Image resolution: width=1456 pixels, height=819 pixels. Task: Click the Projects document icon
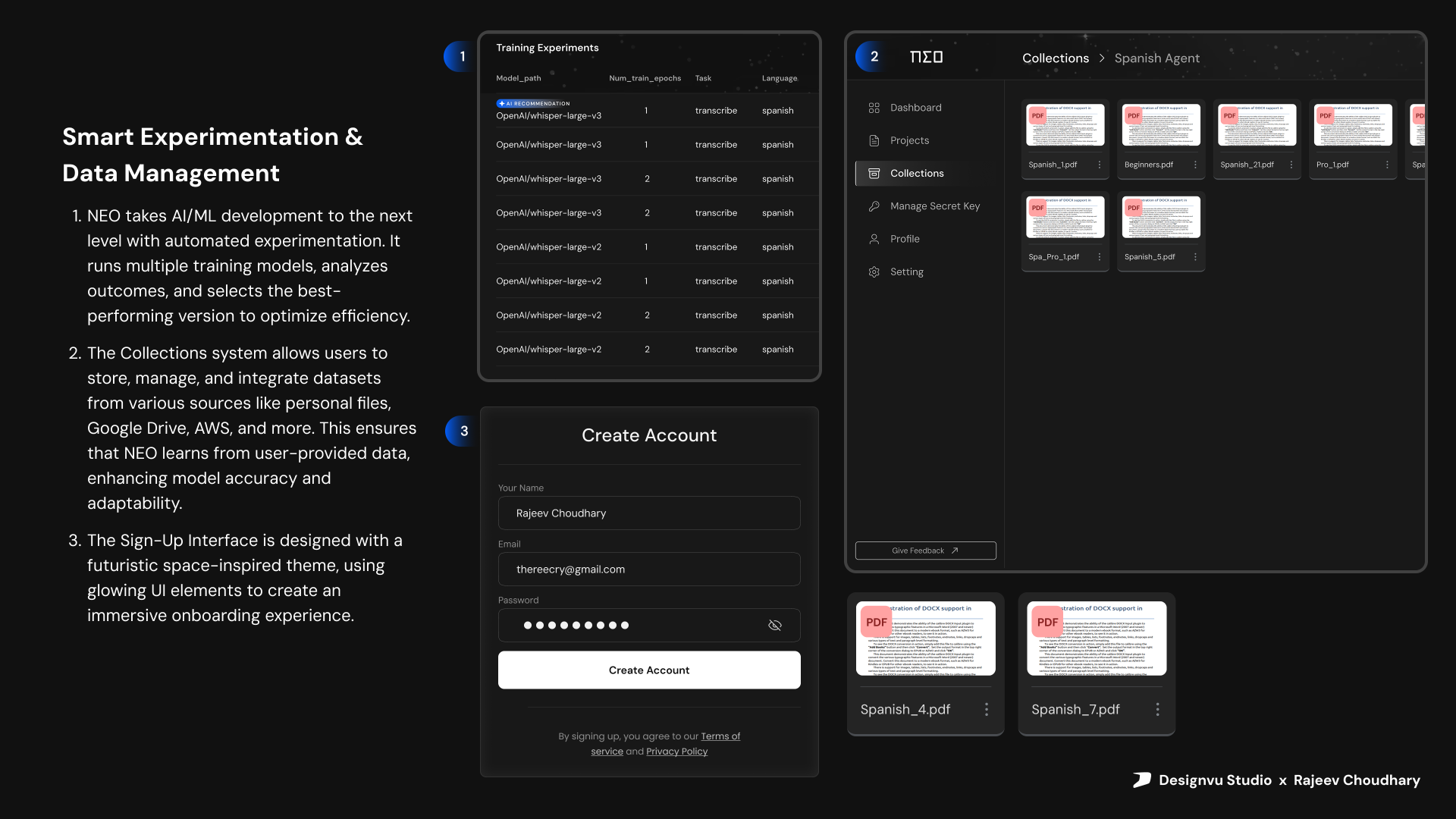coord(874,140)
